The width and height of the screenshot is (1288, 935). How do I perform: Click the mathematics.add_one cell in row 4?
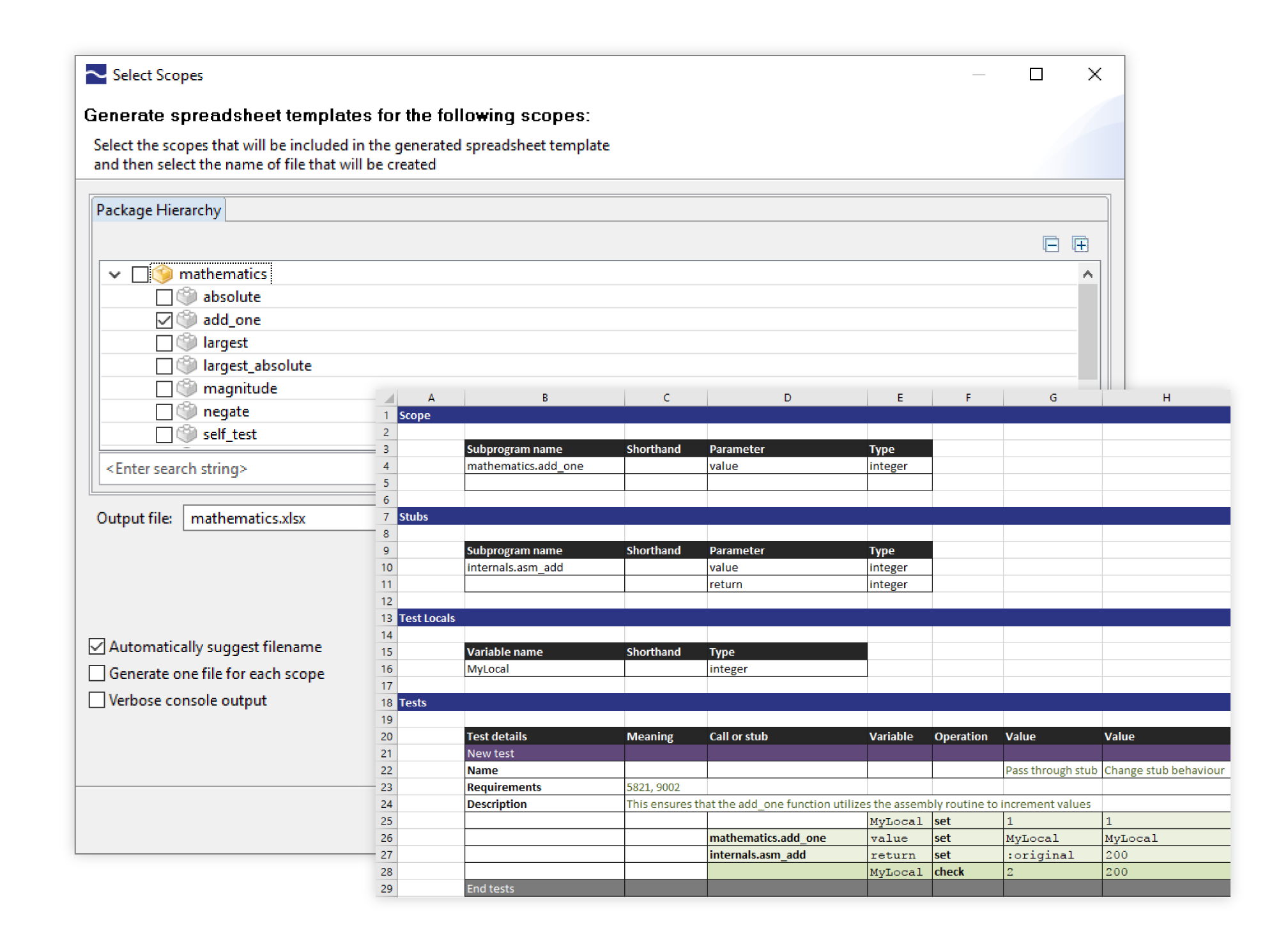tap(544, 466)
